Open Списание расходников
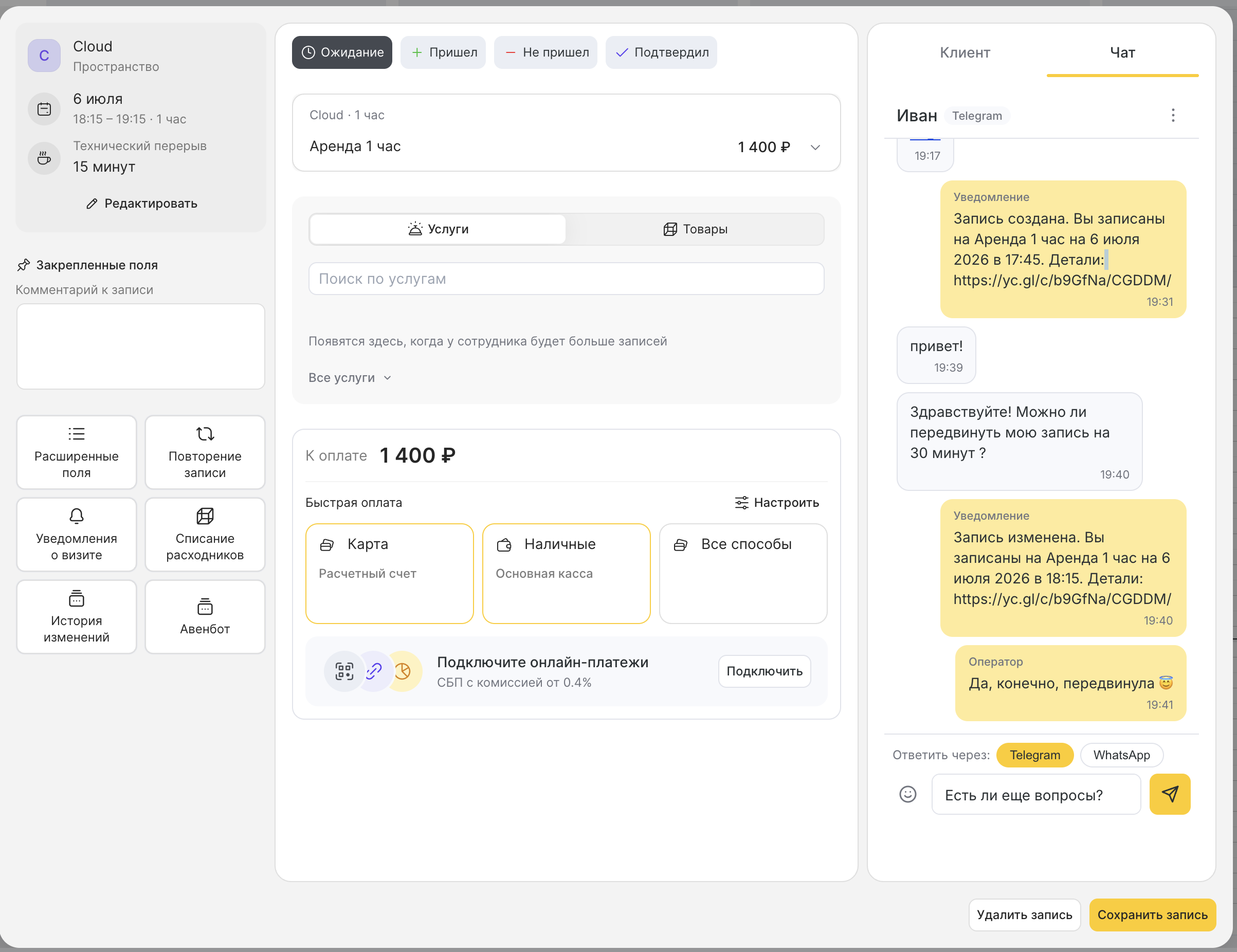The width and height of the screenshot is (1237, 952). click(205, 534)
